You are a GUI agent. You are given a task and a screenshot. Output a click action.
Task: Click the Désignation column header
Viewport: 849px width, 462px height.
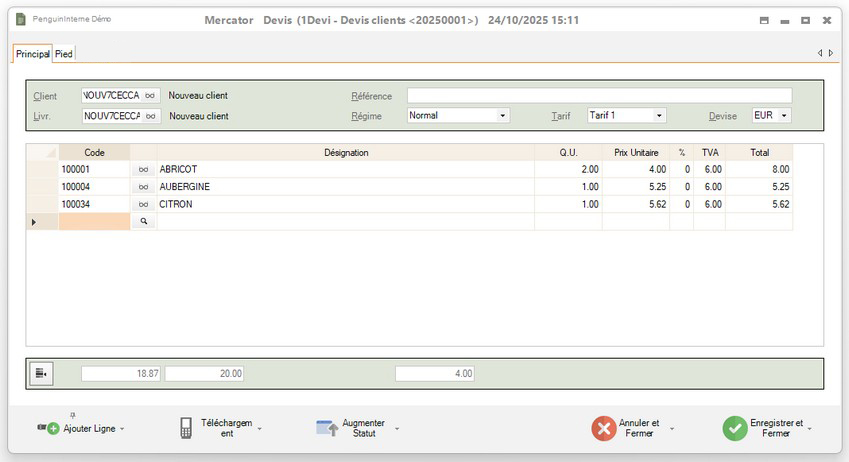pos(346,152)
